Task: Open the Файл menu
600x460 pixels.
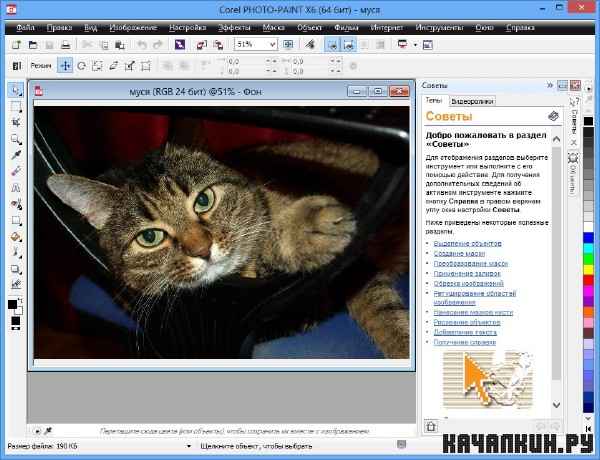Action: click(x=25, y=28)
